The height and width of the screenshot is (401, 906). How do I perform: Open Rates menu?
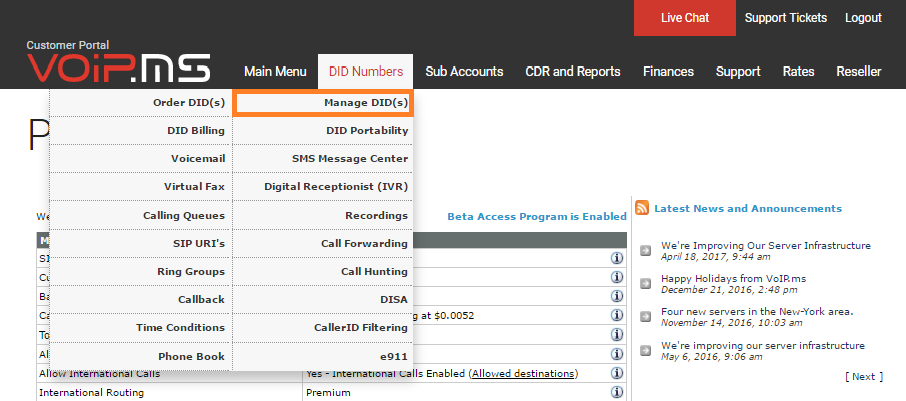[x=798, y=72]
